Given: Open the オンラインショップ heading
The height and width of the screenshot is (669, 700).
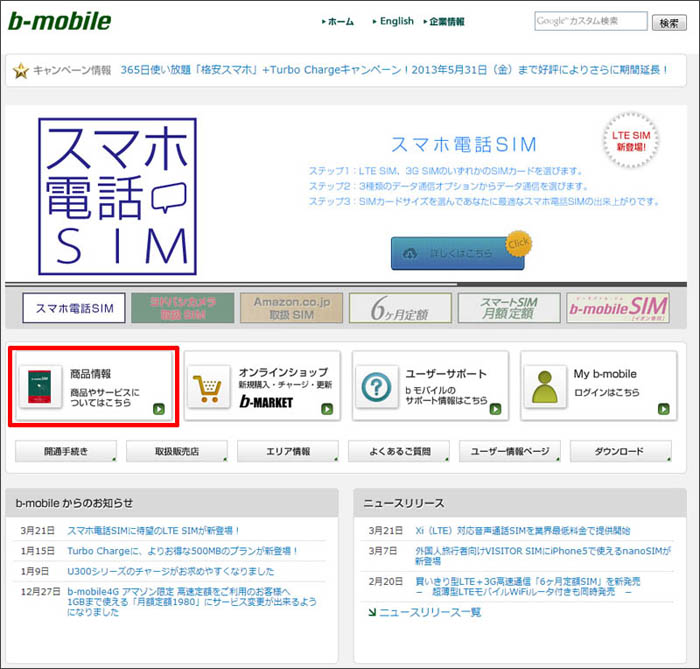Looking at the screenshot, I should click(283, 372).
